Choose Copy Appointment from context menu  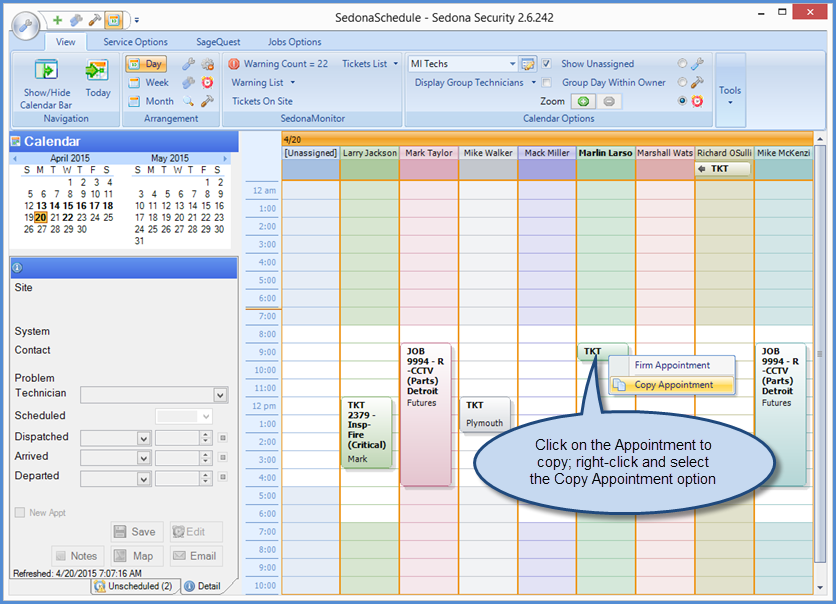(x=672, y=385)
